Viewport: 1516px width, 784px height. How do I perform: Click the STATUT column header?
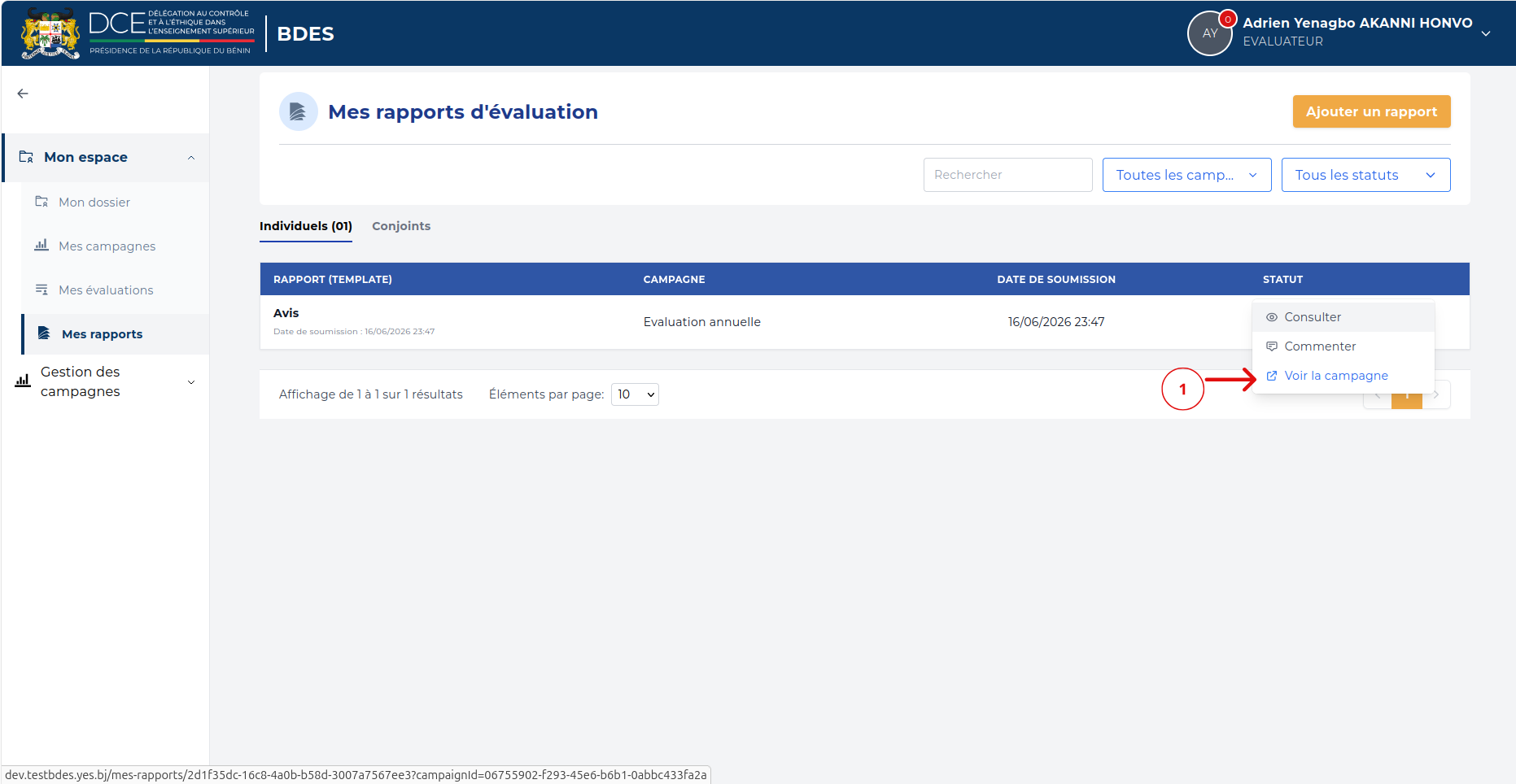coord(1282,279)
